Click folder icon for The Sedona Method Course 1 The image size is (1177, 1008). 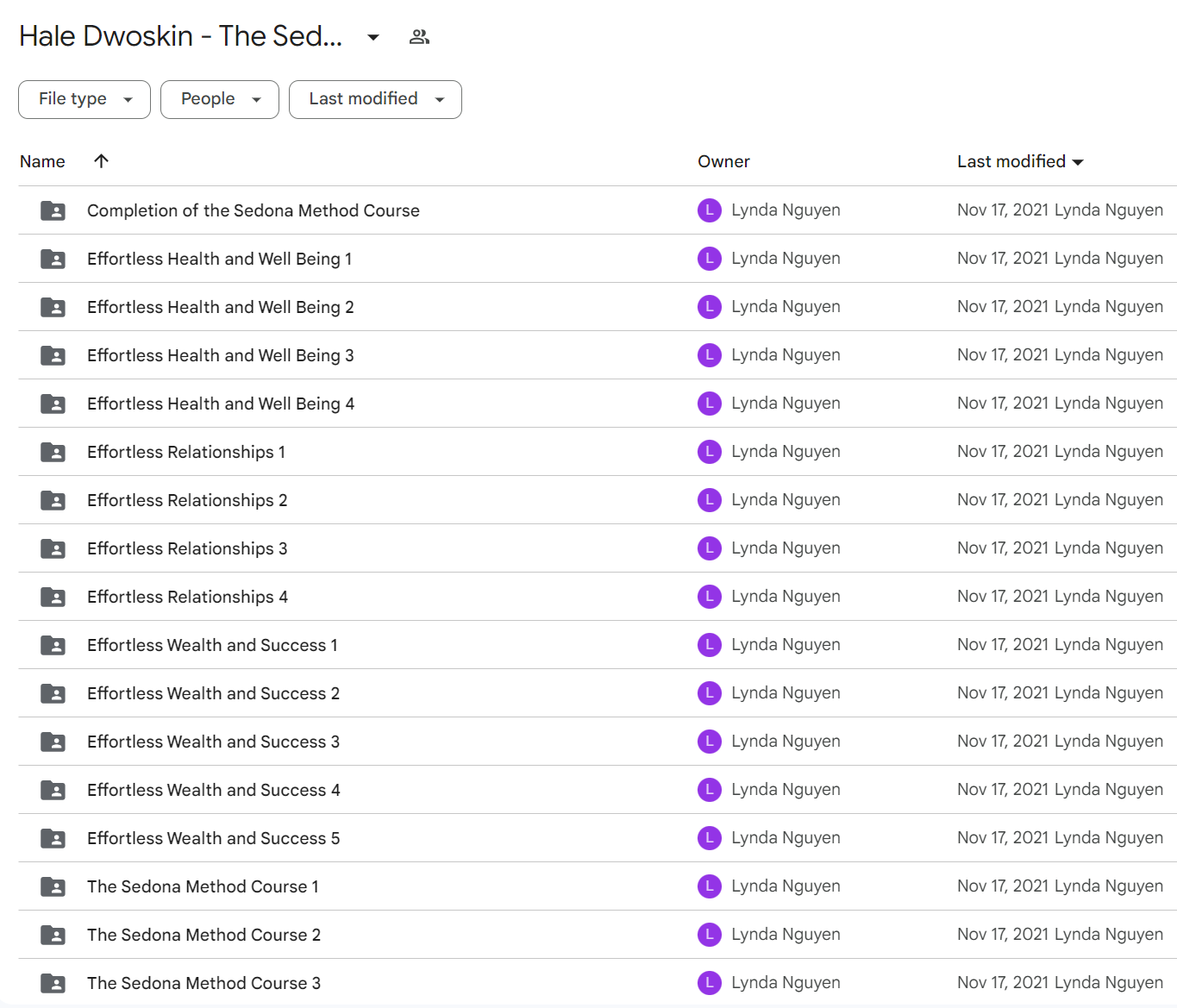click(53, 886)
